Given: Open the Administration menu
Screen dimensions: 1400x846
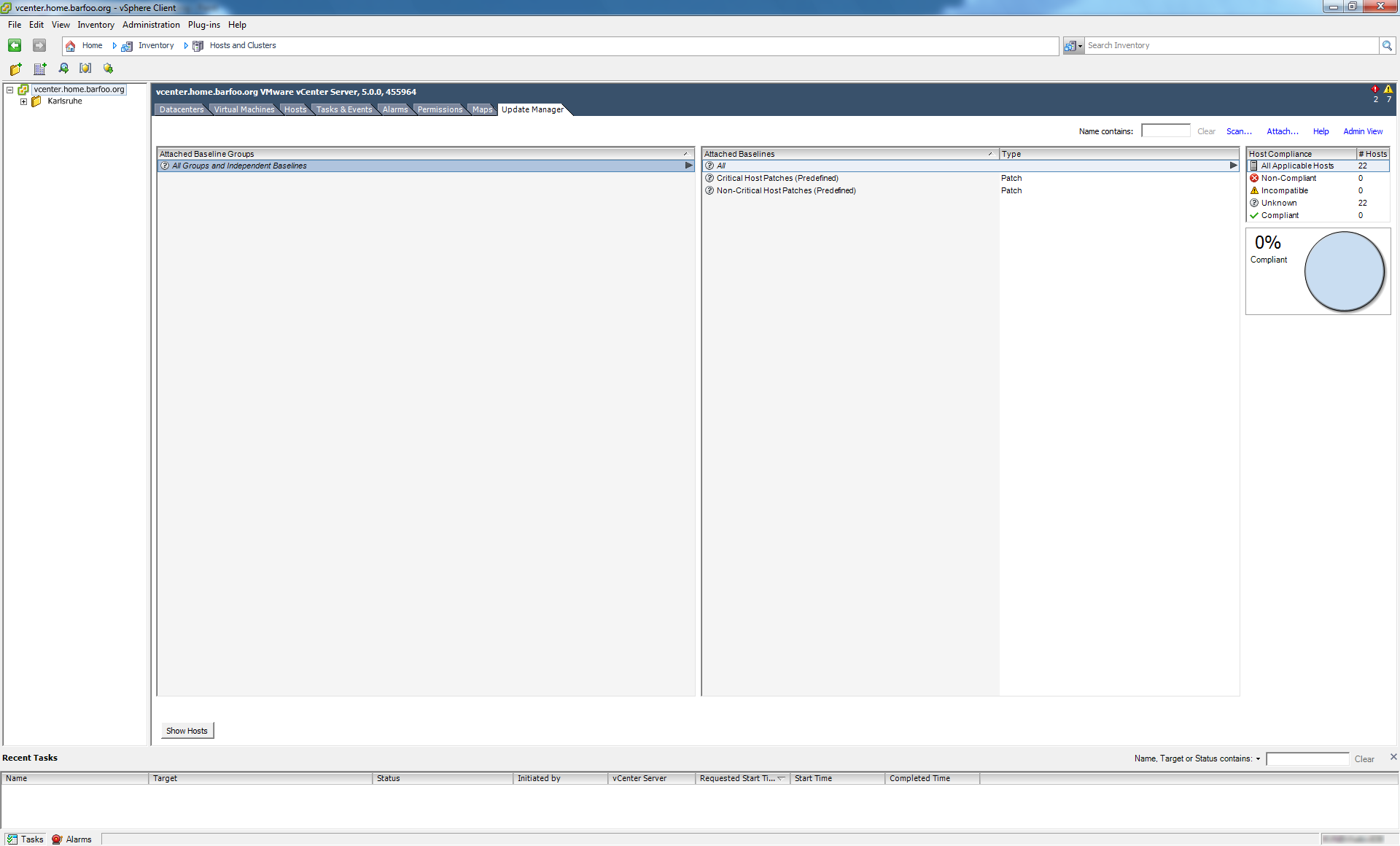Looking at the screenshot, I should coord(151,25).
